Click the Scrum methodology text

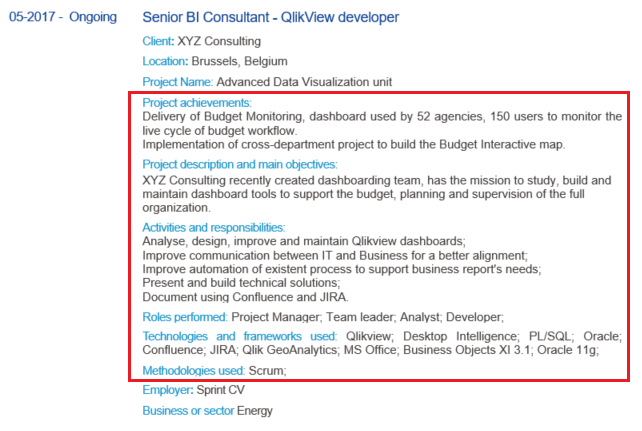267,370
